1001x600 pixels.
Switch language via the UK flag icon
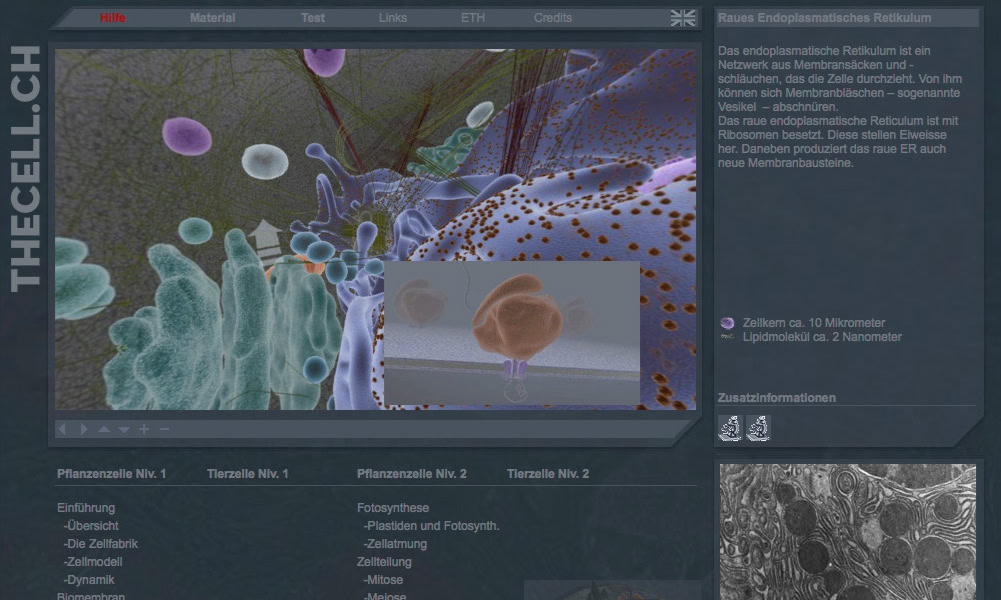tap(683, 18)
